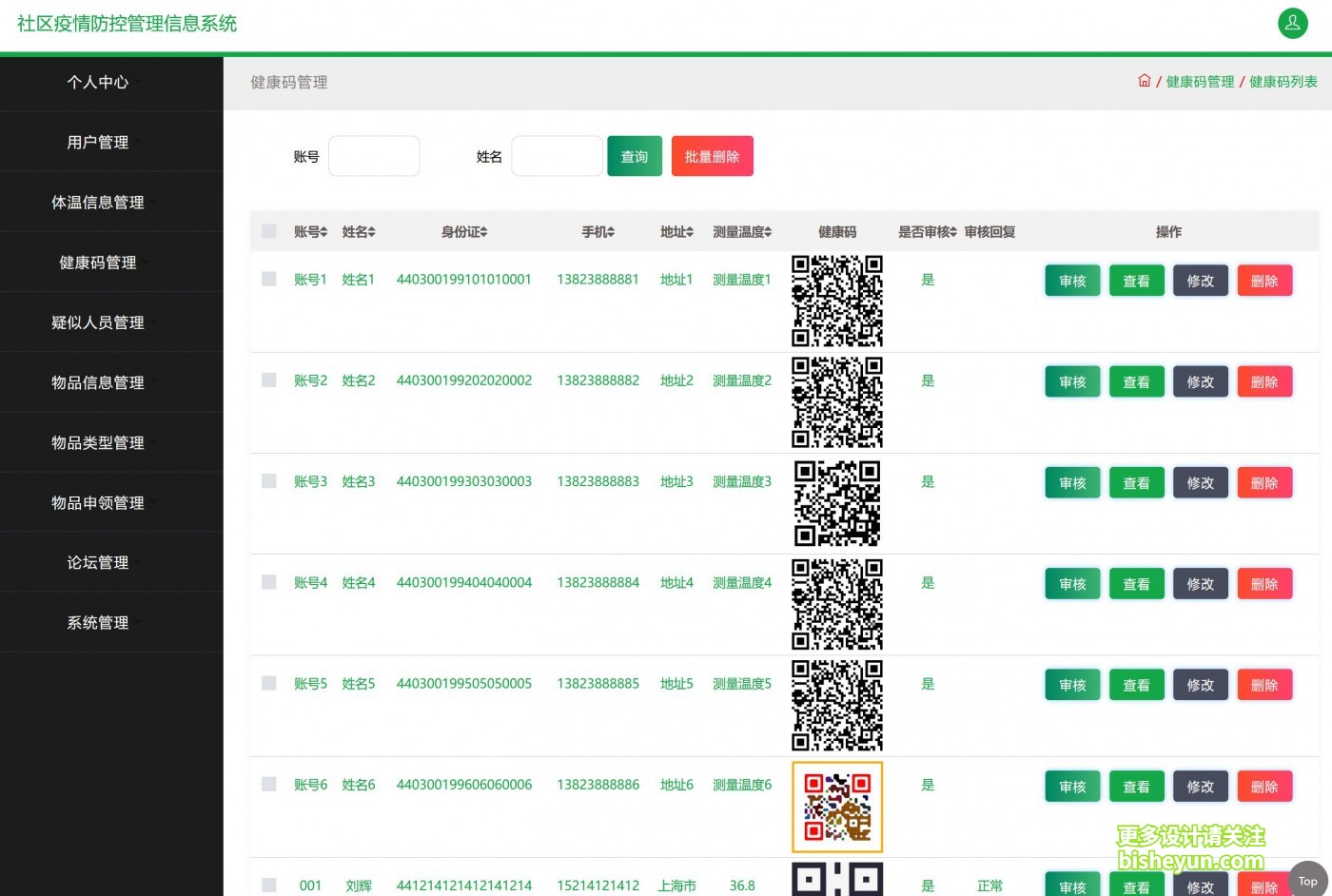1332x896 pixels.
Task: Open the user profile avatar icon
Action: tap(1292, 24)
